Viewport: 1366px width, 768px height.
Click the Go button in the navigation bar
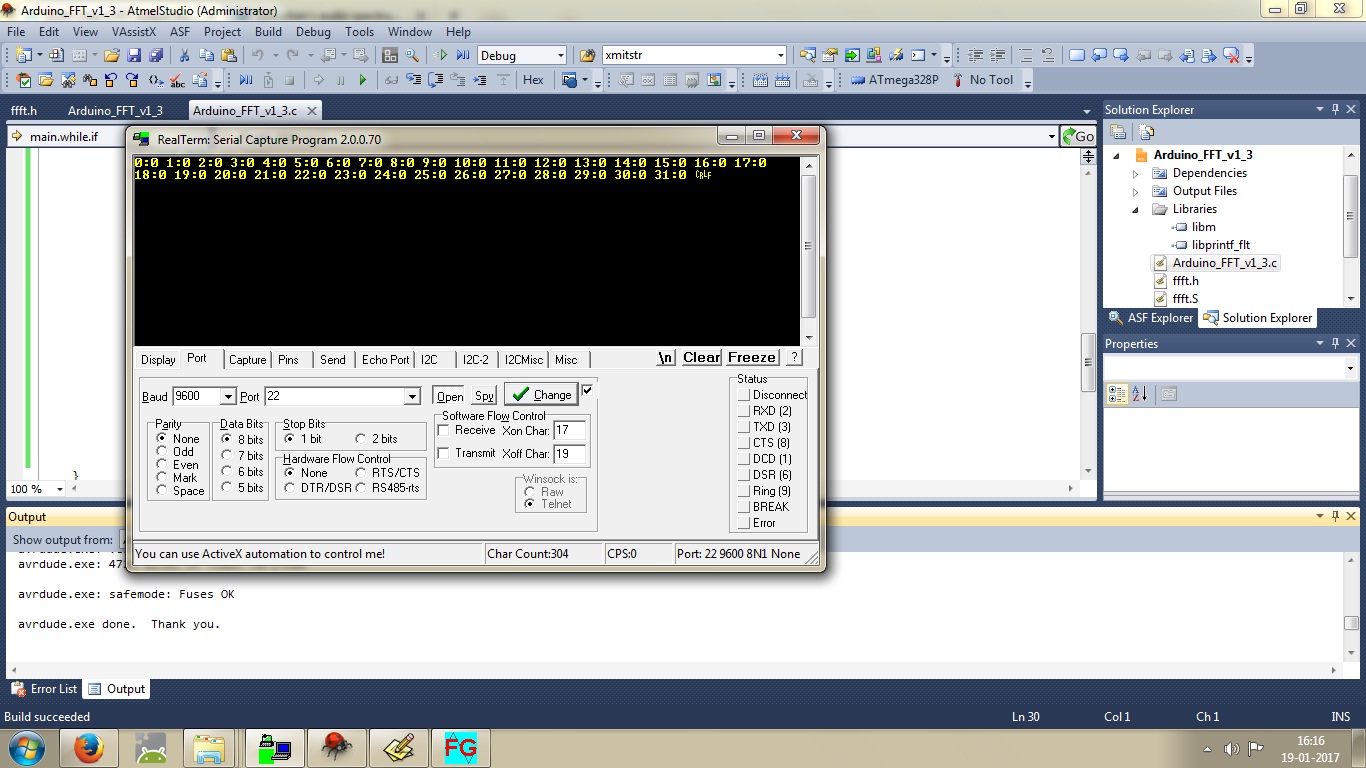tap(1078, 136)
